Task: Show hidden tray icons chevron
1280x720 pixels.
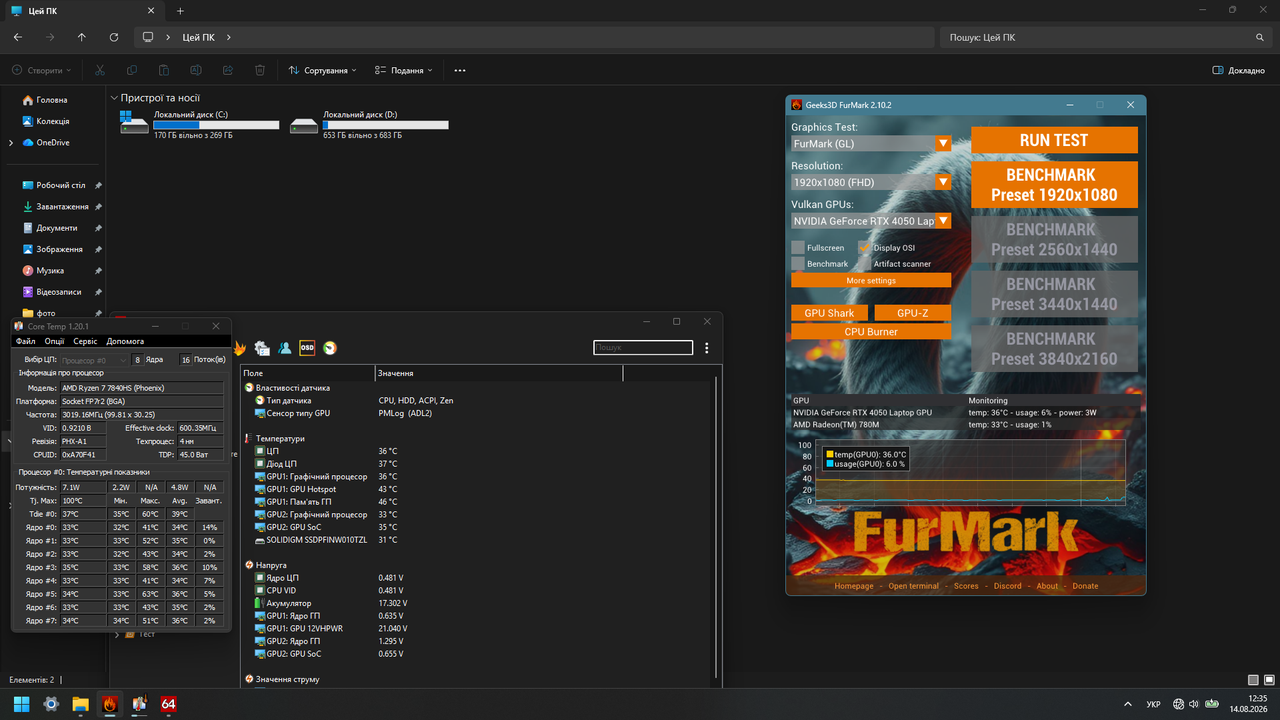Action: pos(1128,704)
